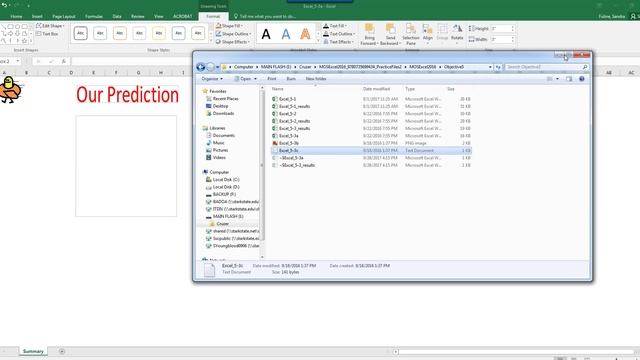
Task: Open the Text Fill dropdown
Action: (336, 26)
